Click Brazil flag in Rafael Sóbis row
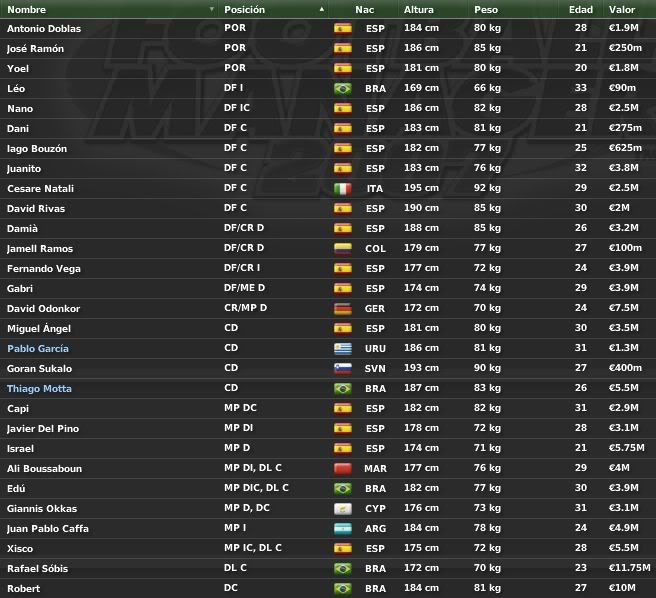The height and width of the screenshot is (598, 656). [343, 568]
